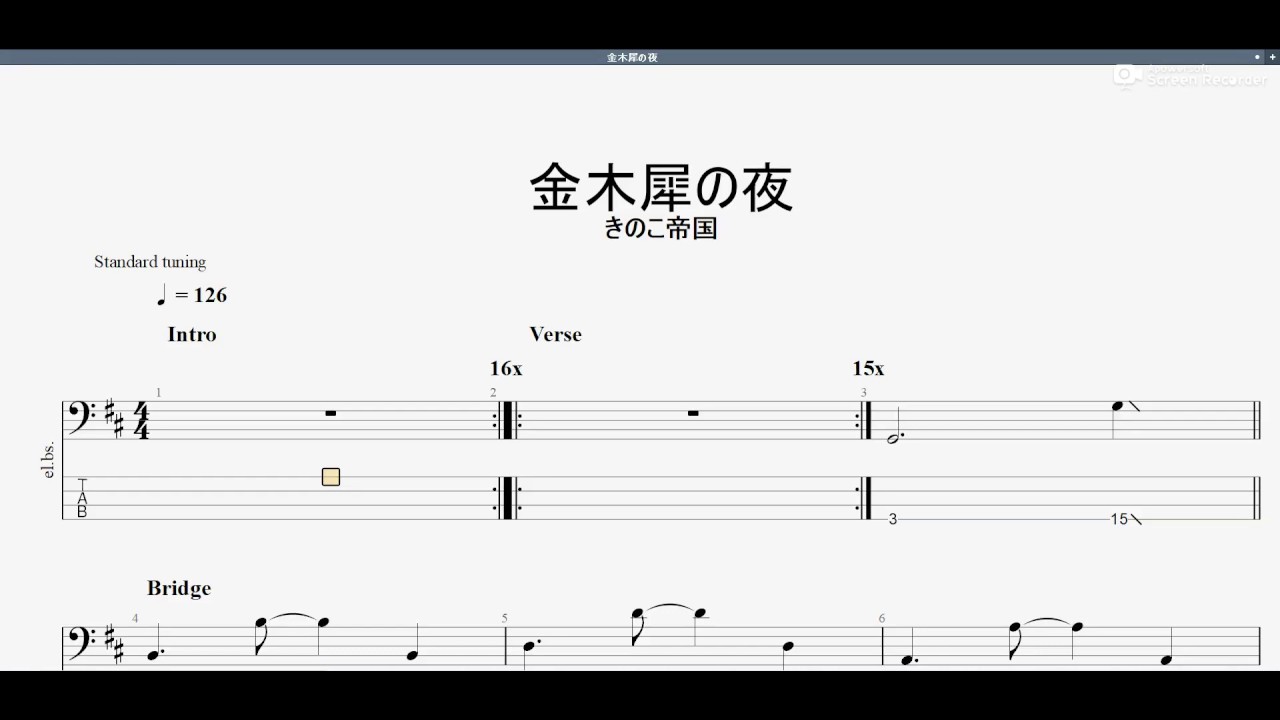Click the yellow cursor box on the tab staff
Image resolution: width=1280 pixels, height=720 pixels.
331,477
